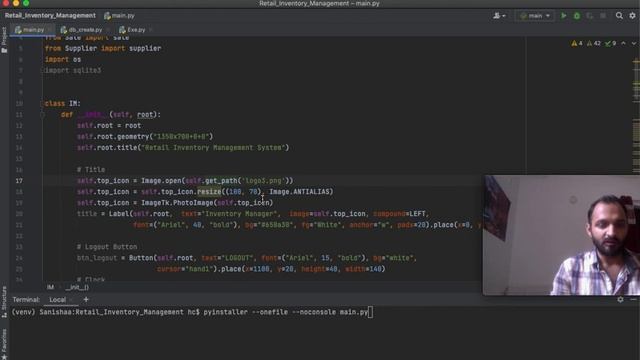Close the Local terminal session tab
Screen dimensions: 640x360
pos(72,300)
